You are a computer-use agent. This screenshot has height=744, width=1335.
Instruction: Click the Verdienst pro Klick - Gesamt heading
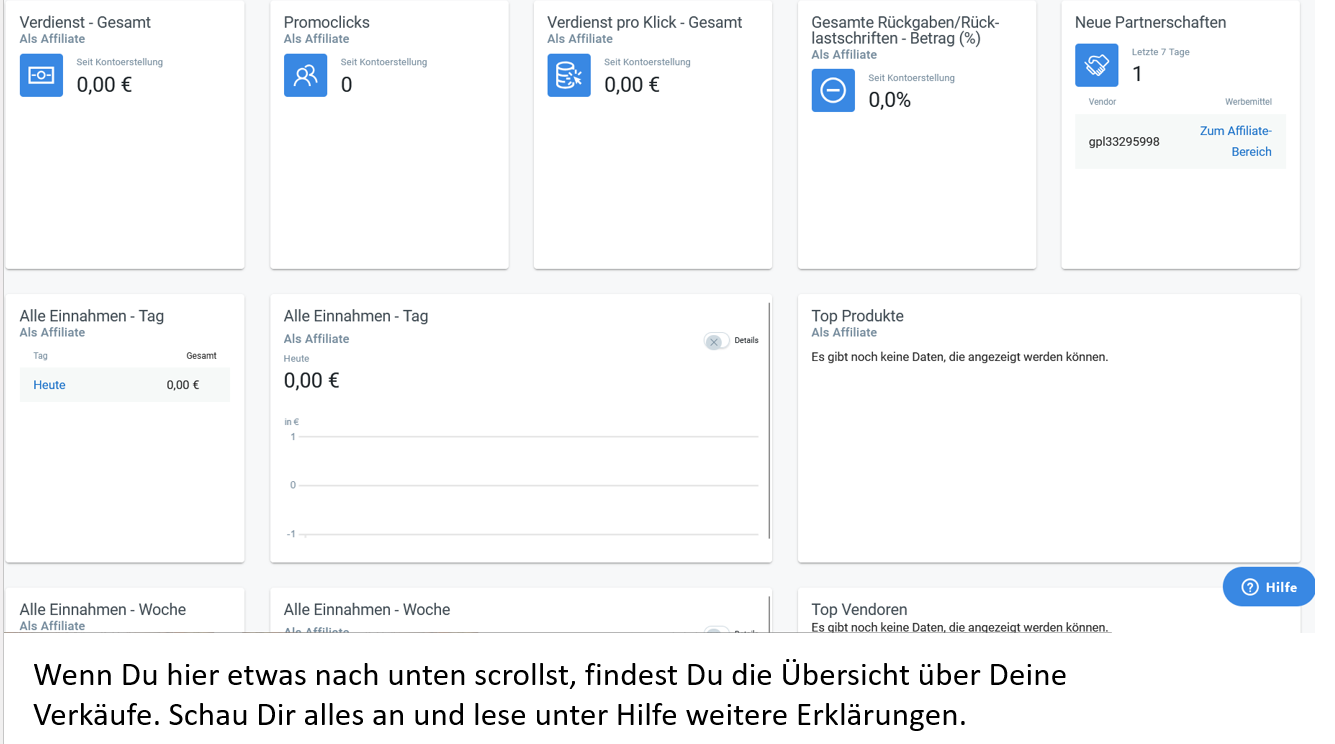tap(644, 22)
